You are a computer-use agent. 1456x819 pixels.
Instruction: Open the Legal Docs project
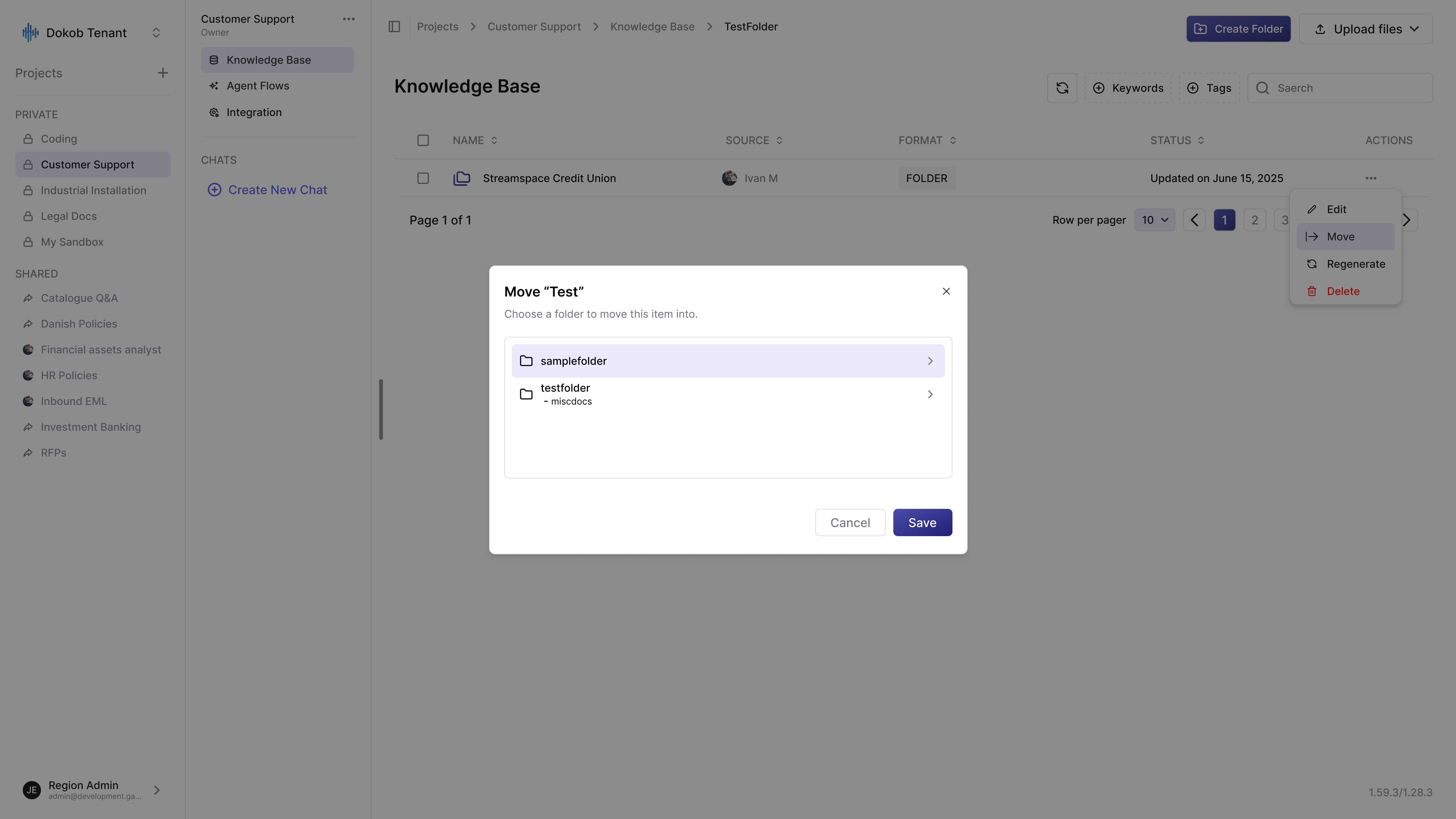[x=93, y=216]
